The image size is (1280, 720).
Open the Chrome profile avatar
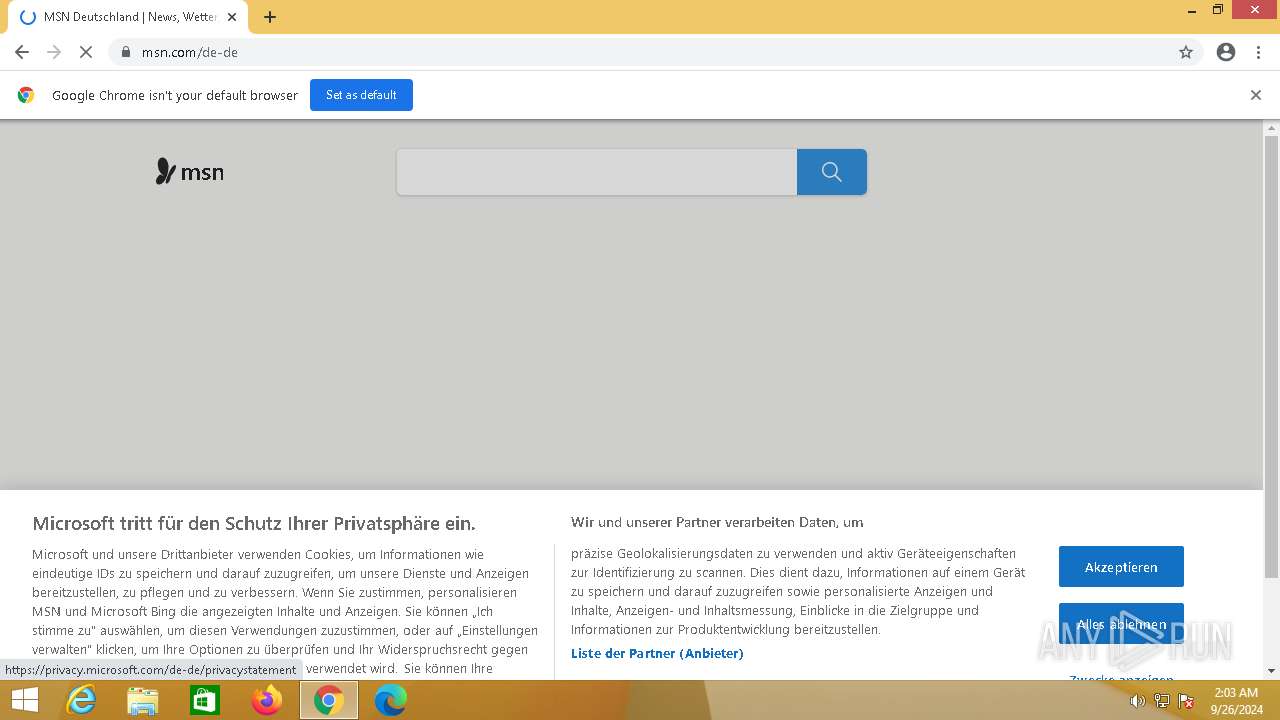point(1226,52)
